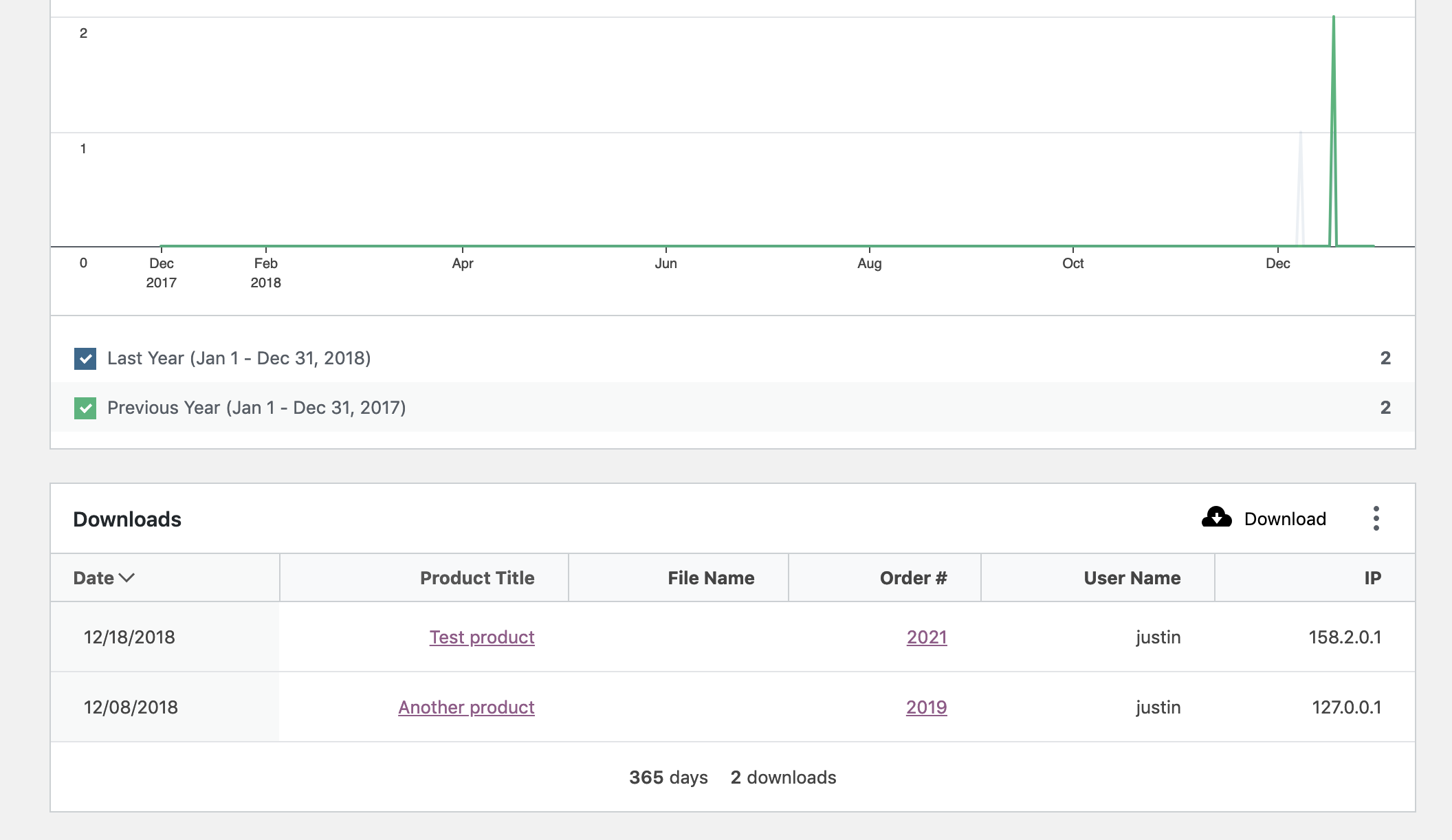Open the Test product link
This screenshot has height=840, width=1452.
481,637
